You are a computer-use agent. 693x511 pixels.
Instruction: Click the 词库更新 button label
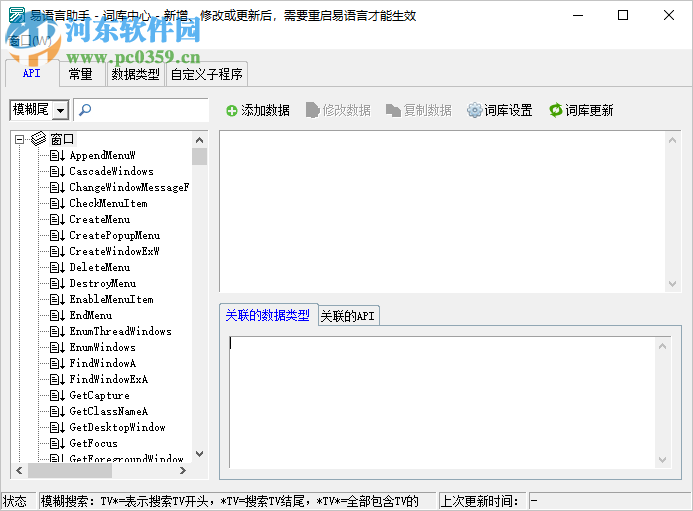(x=589, y=111)
